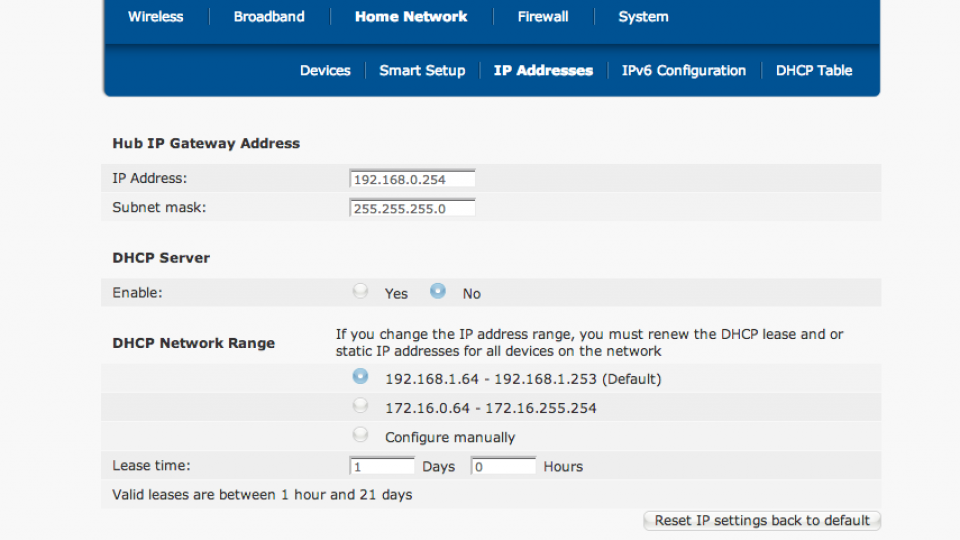
Task: Open IPv6 Configuration page
Action: 684,71
